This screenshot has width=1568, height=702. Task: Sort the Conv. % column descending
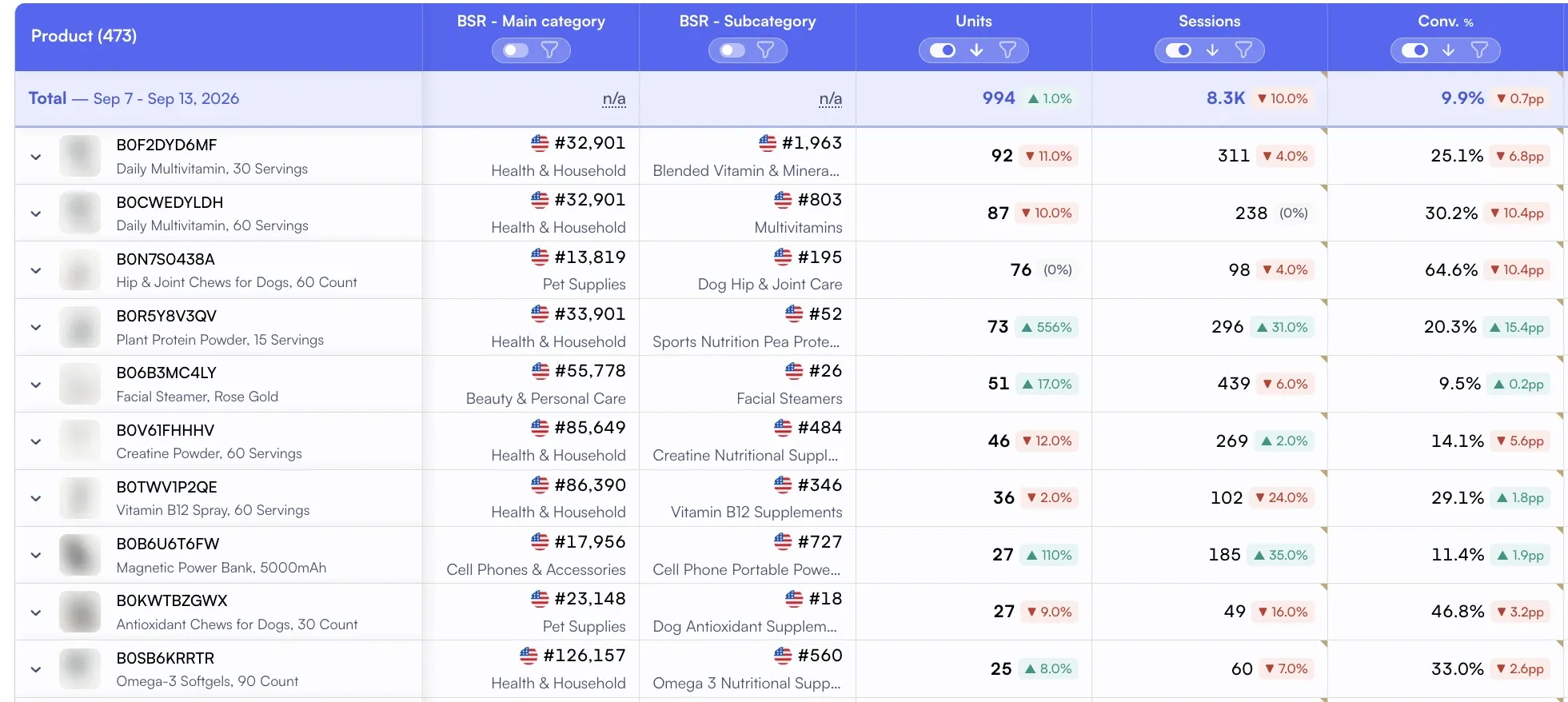pos(1448,50)
